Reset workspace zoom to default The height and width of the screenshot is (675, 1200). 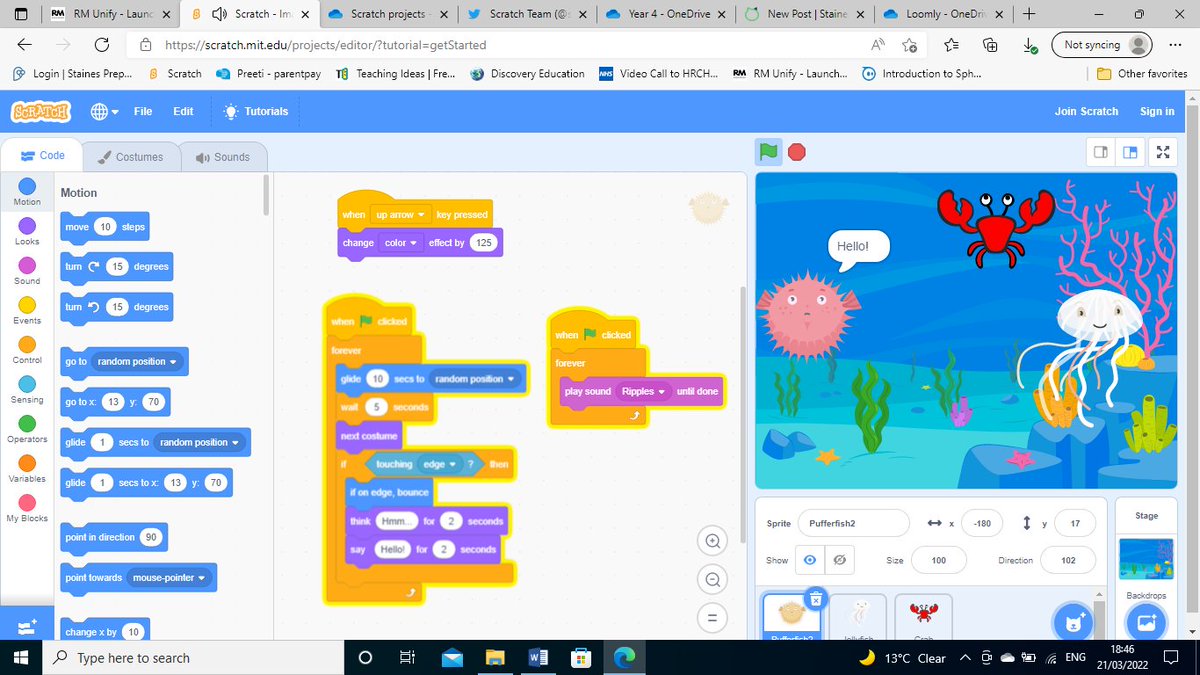[712, 617]
